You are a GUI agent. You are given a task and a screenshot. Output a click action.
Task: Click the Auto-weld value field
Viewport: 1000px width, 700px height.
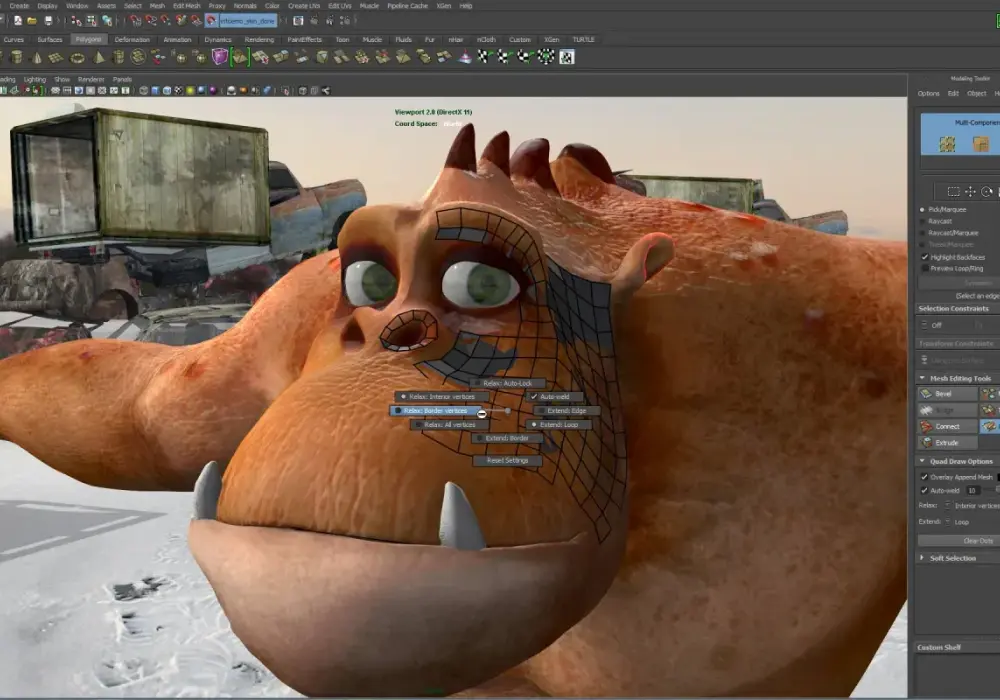click(x=973, y=490)
